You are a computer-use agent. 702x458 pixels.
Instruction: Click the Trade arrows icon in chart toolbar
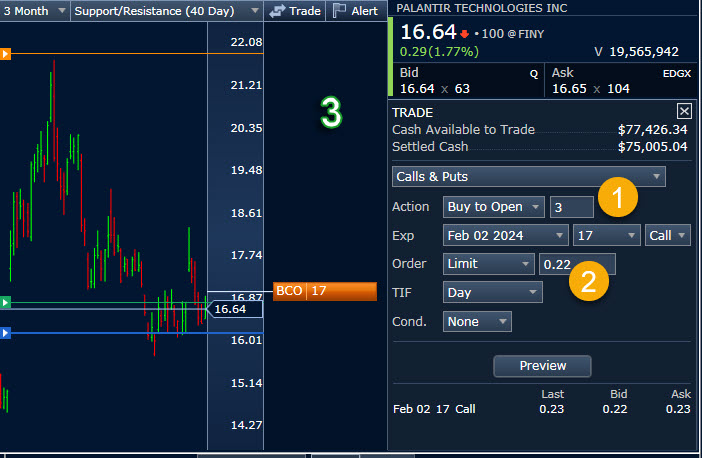(x=278, y=11)
